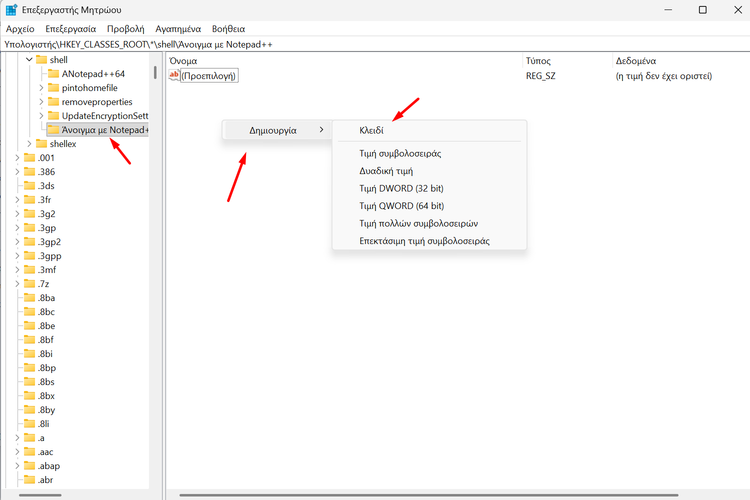Expand the .001 key chevron
The width and height of the screenshot is (750, 500).
(17, 158)
